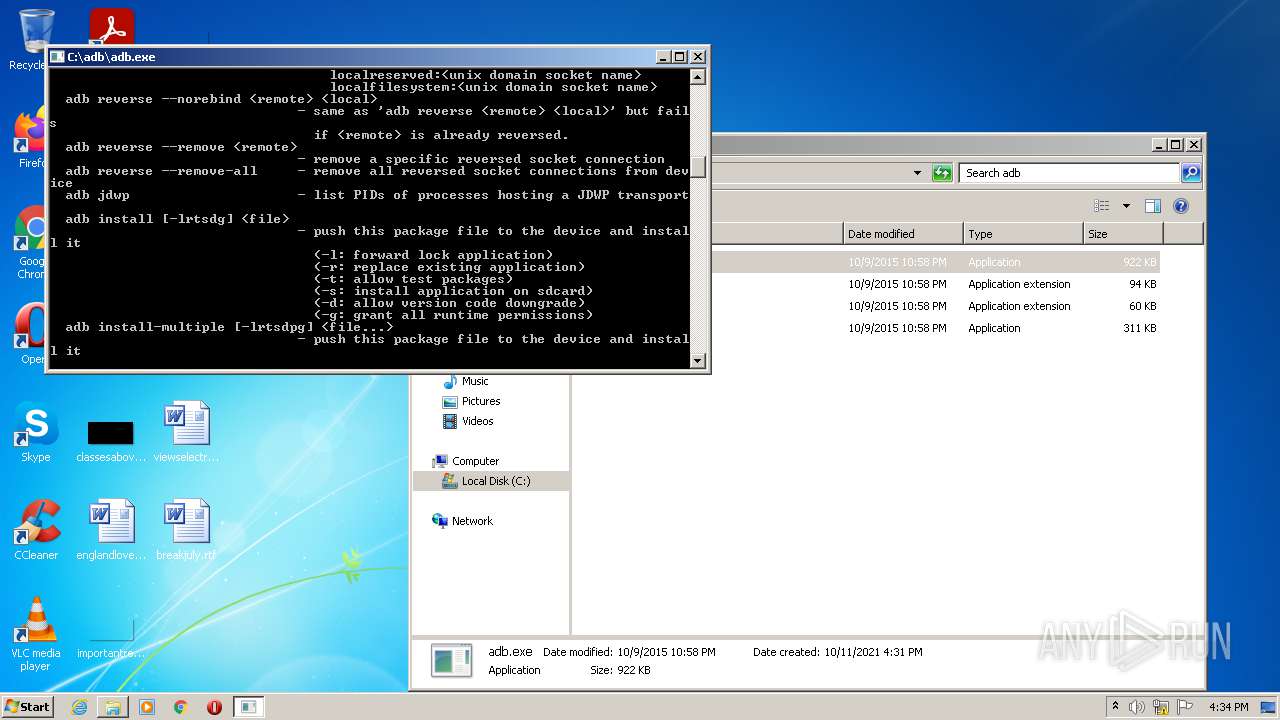Open viewselectr Word document on desktop
This screenshot has height=720, width=1280.
[187, 433]
